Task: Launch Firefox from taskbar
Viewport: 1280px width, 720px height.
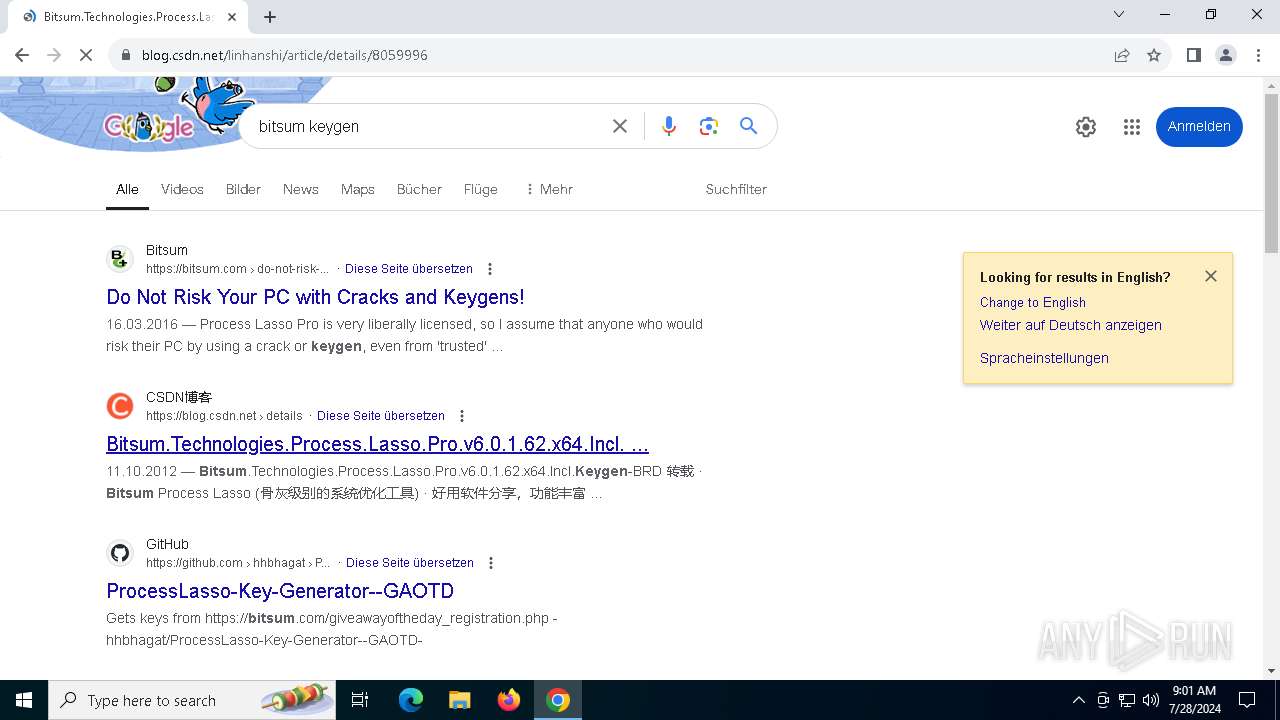Action: click(x=509, y=700)
